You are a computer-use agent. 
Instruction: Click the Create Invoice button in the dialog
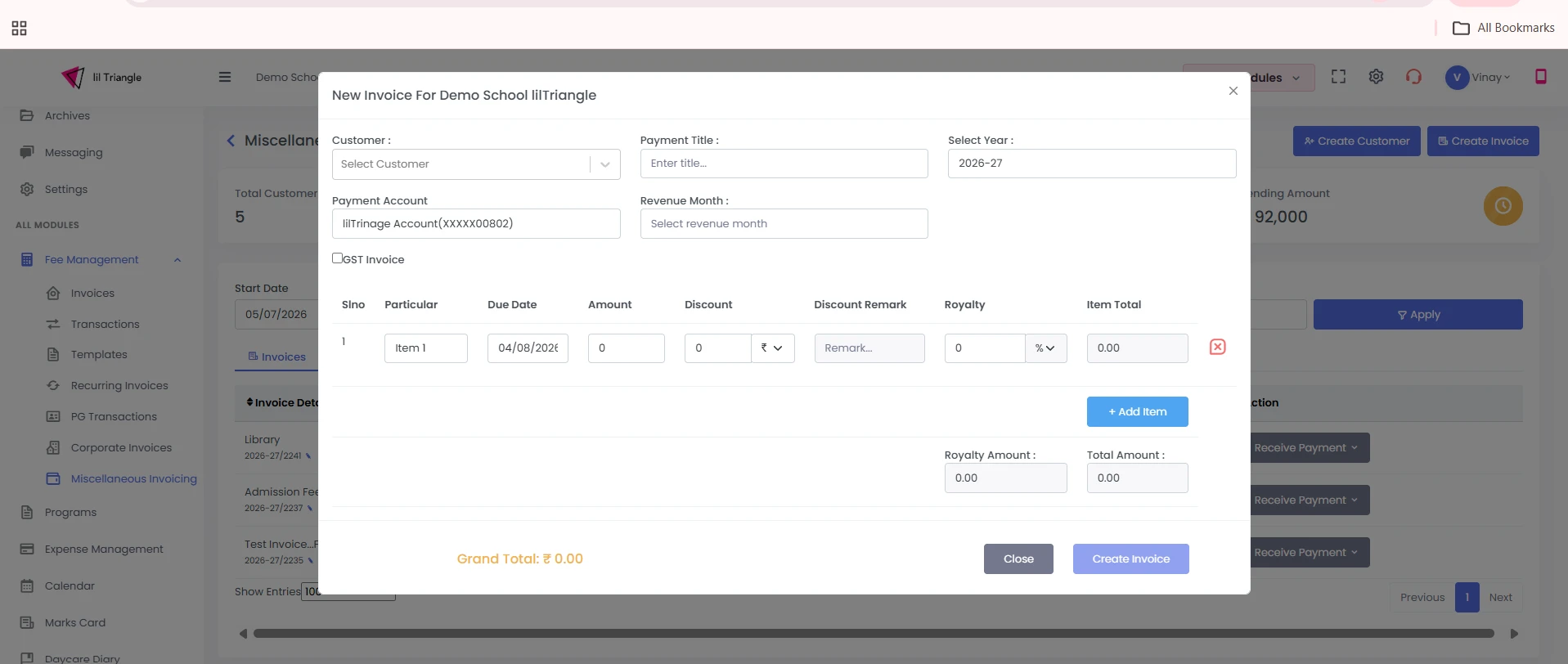1130,559
